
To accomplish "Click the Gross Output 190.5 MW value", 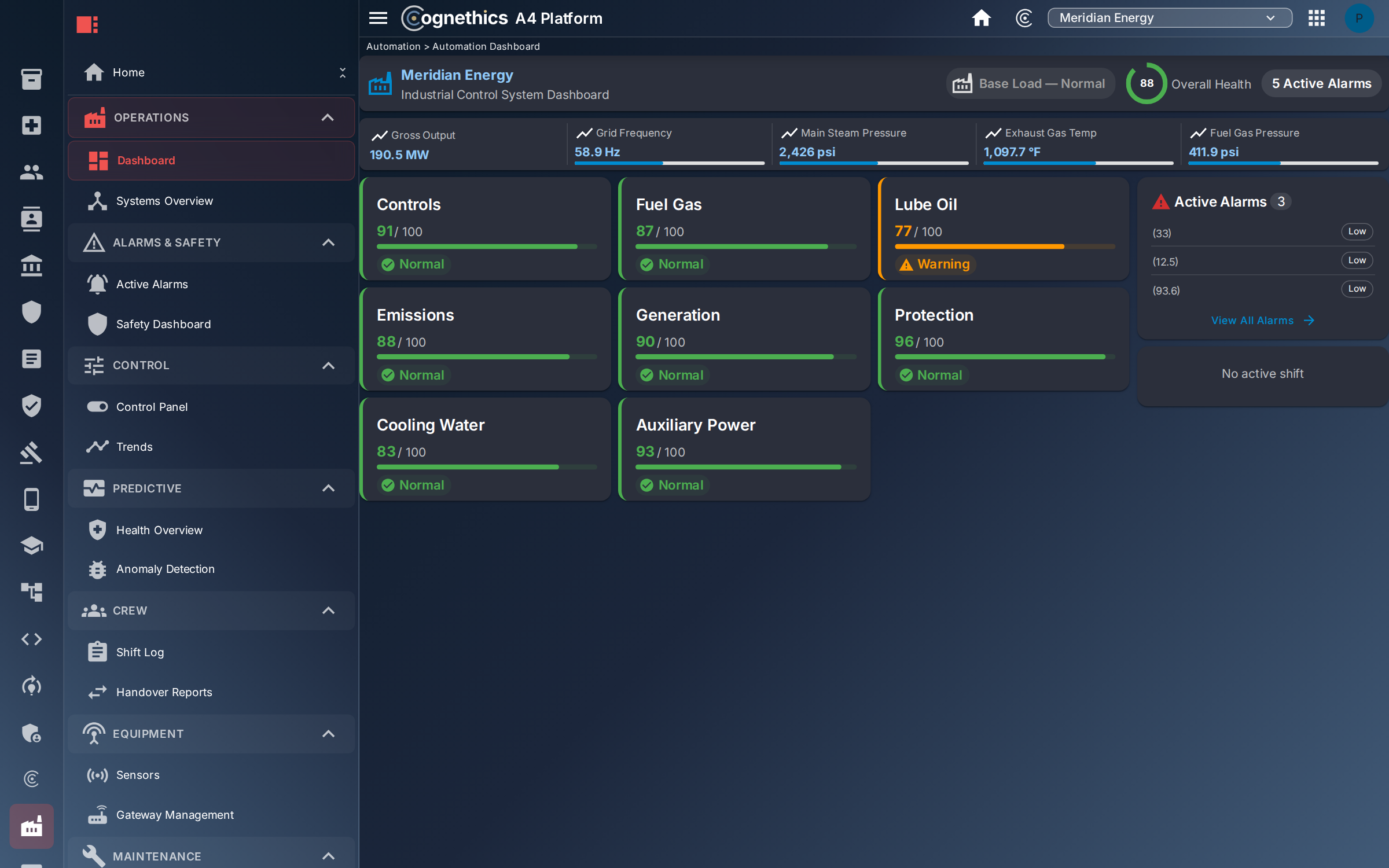I will click(399, 155).
